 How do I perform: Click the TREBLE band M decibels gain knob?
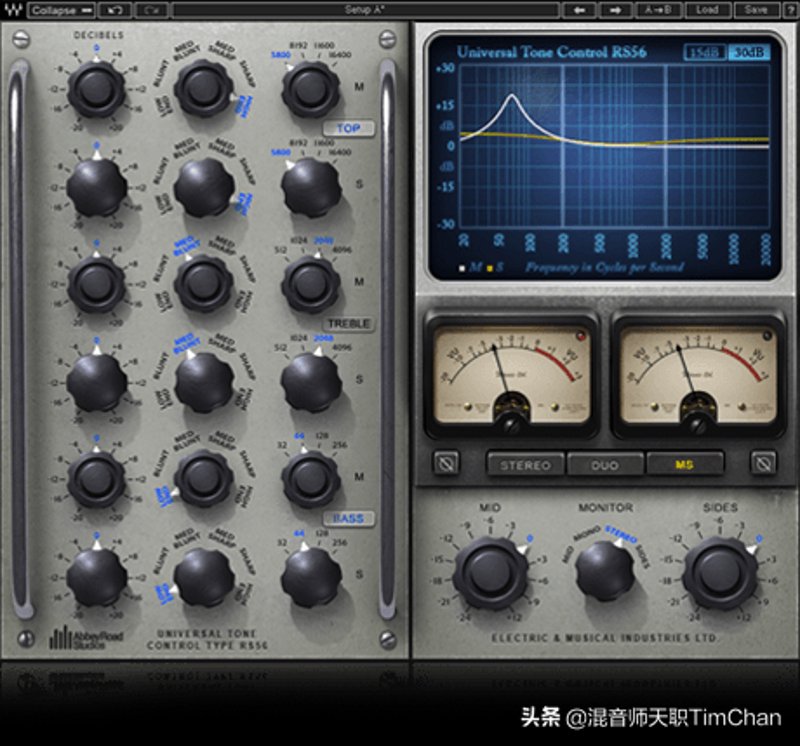coord(97,284)
